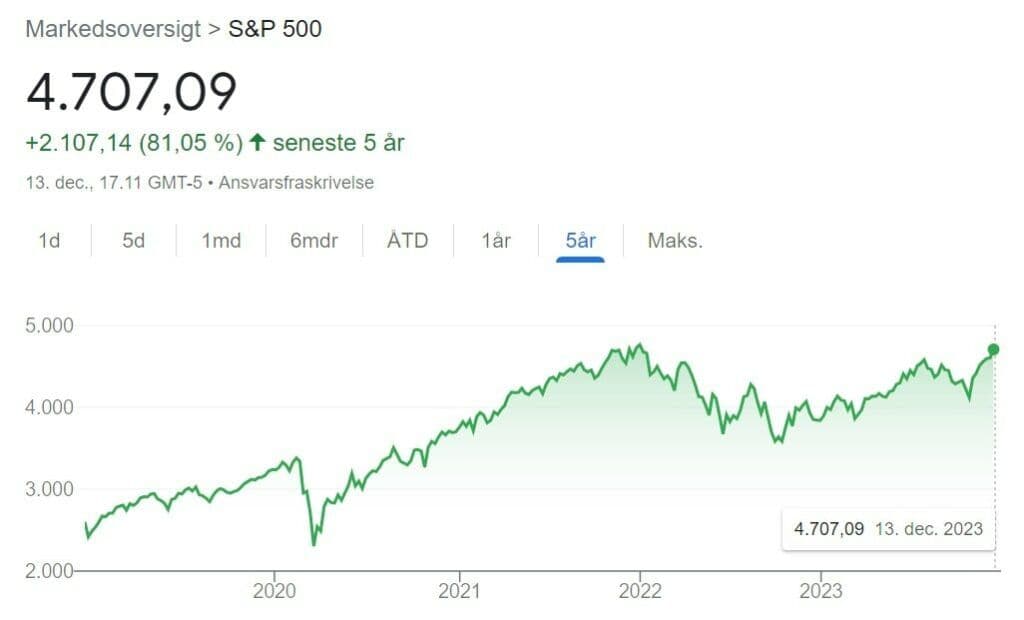Click the 2022 time axis marker
This screenshot has height=620, width=1024.
pyautogui.click(x=640, y=590)
